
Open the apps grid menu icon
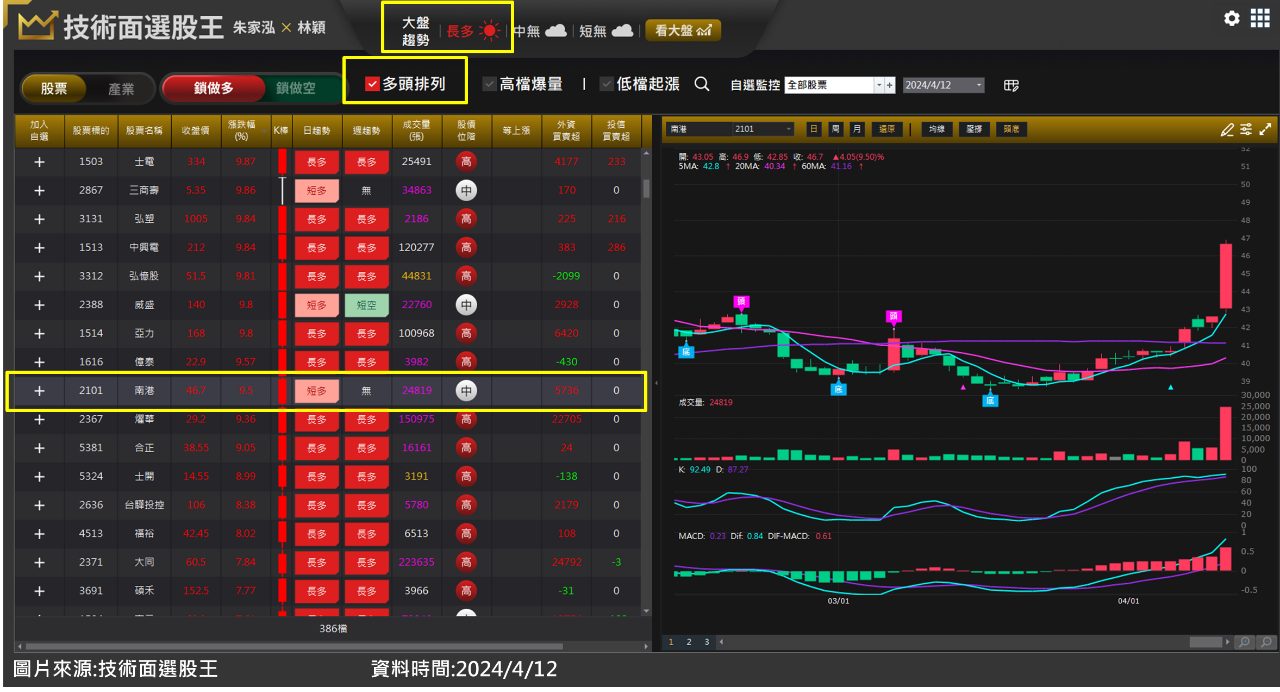(1260, 18)
